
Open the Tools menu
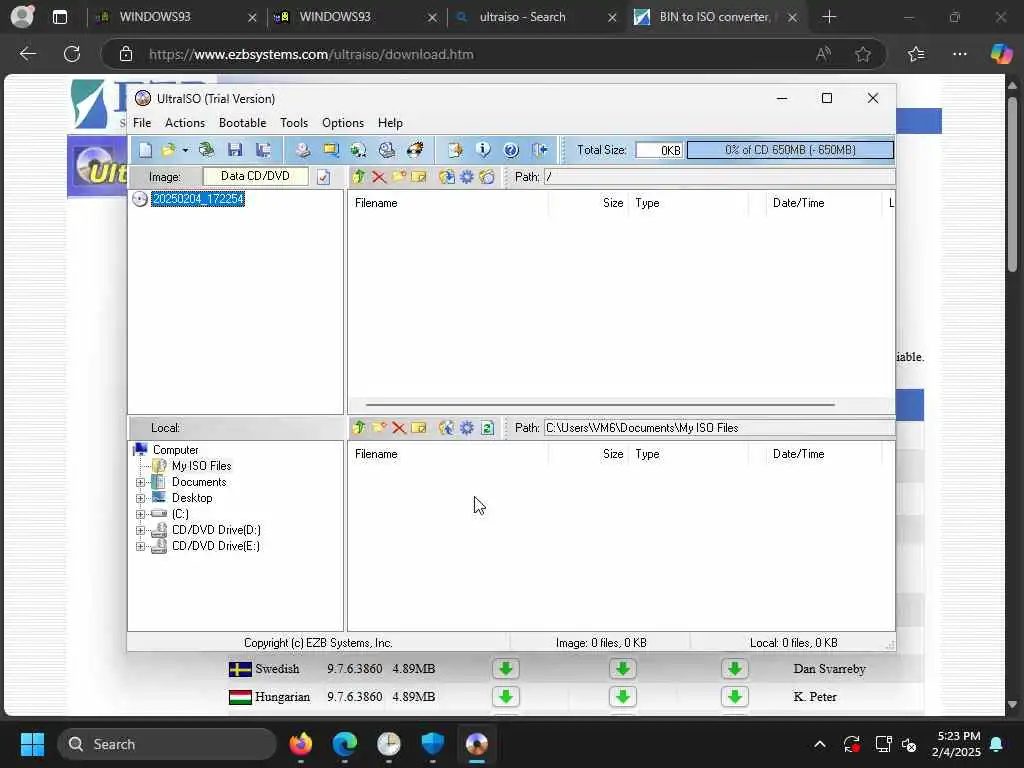pos(294,123)
